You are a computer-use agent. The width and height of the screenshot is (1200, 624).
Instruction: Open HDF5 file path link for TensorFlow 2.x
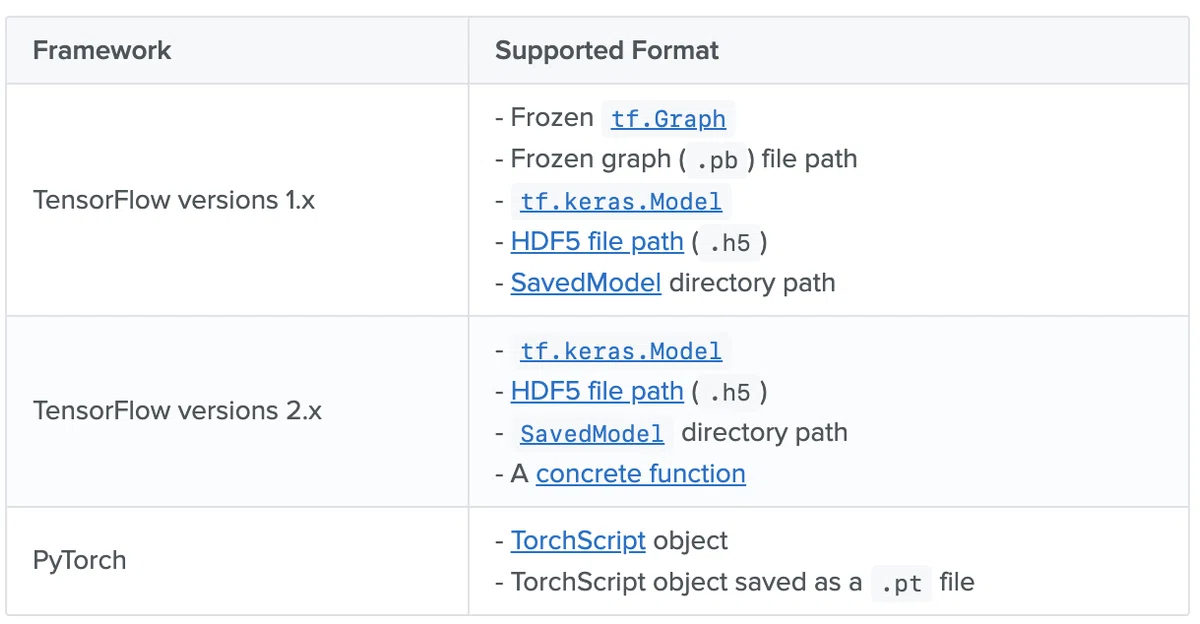tap(597, 391)
